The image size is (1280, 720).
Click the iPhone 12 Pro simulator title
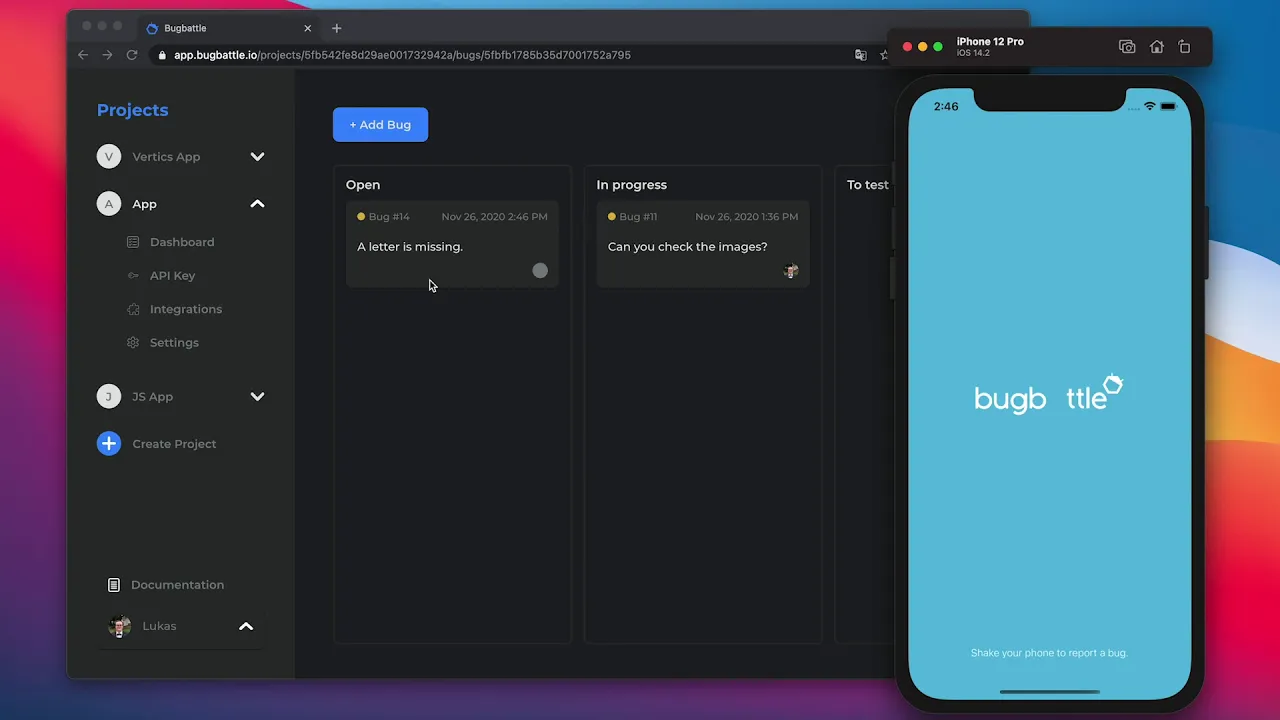point(990,42)
